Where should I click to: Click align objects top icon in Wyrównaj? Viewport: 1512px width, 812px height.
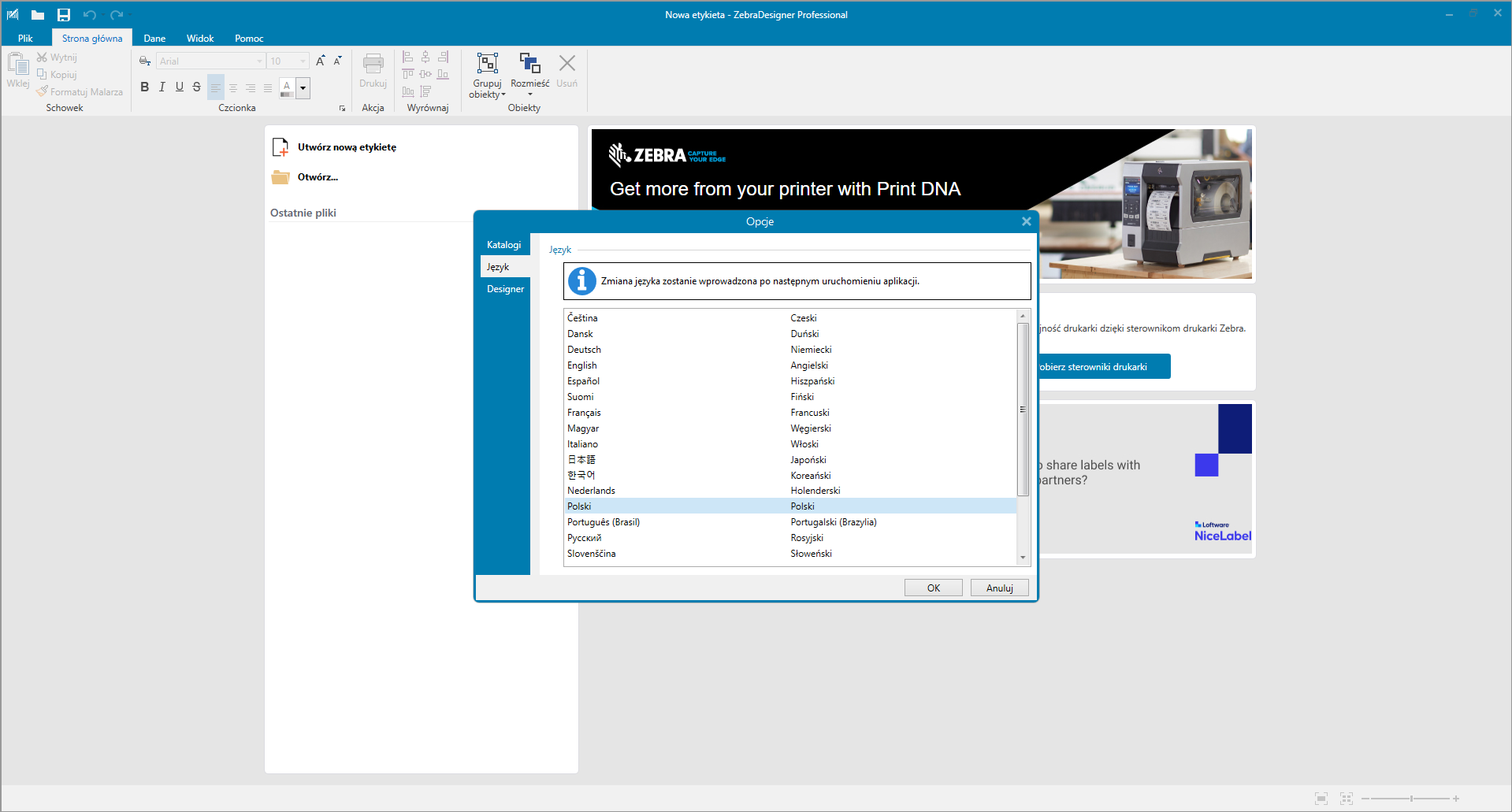click(x=408, y=74)
